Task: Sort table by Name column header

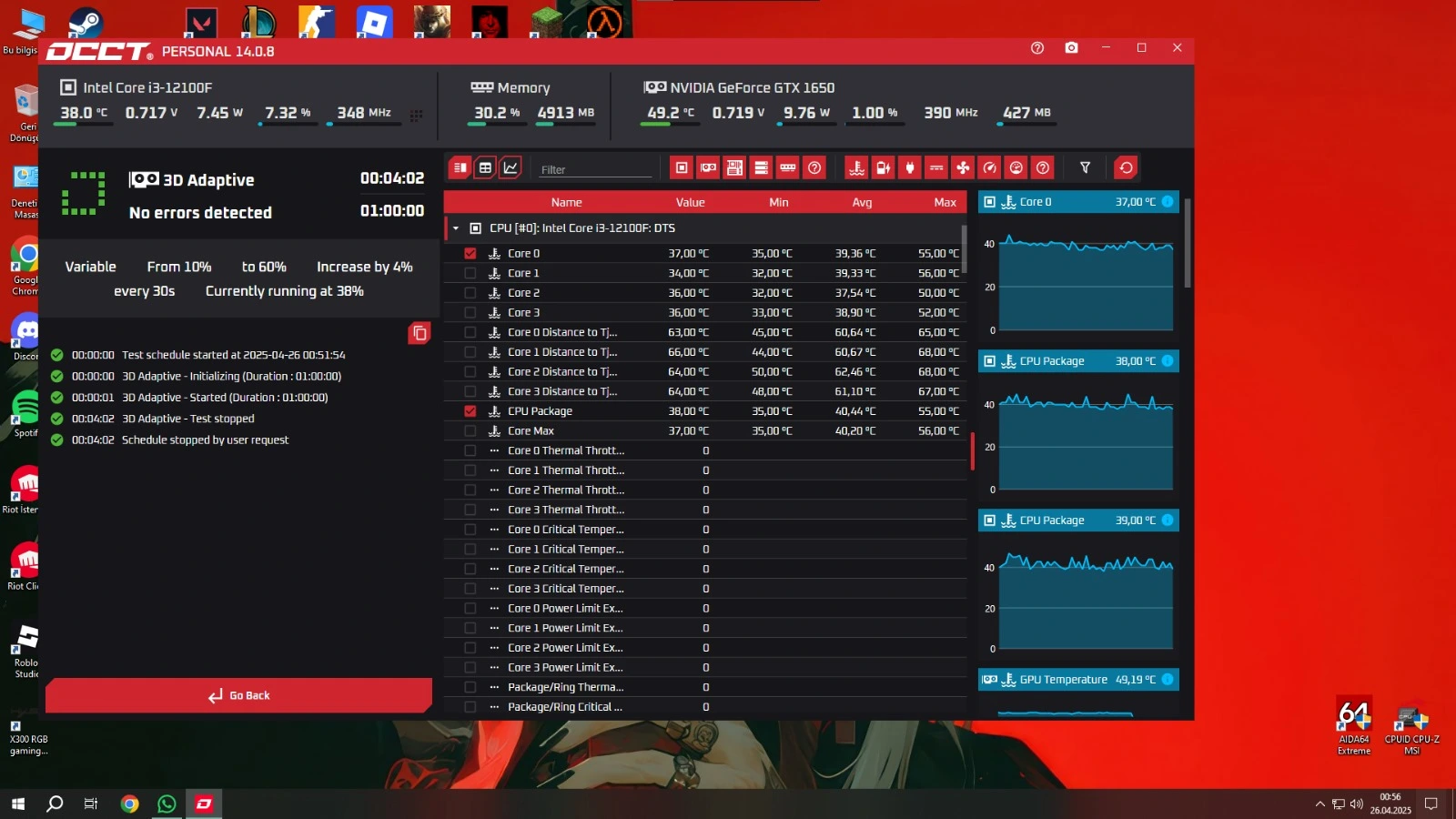Action: point(566,202)
